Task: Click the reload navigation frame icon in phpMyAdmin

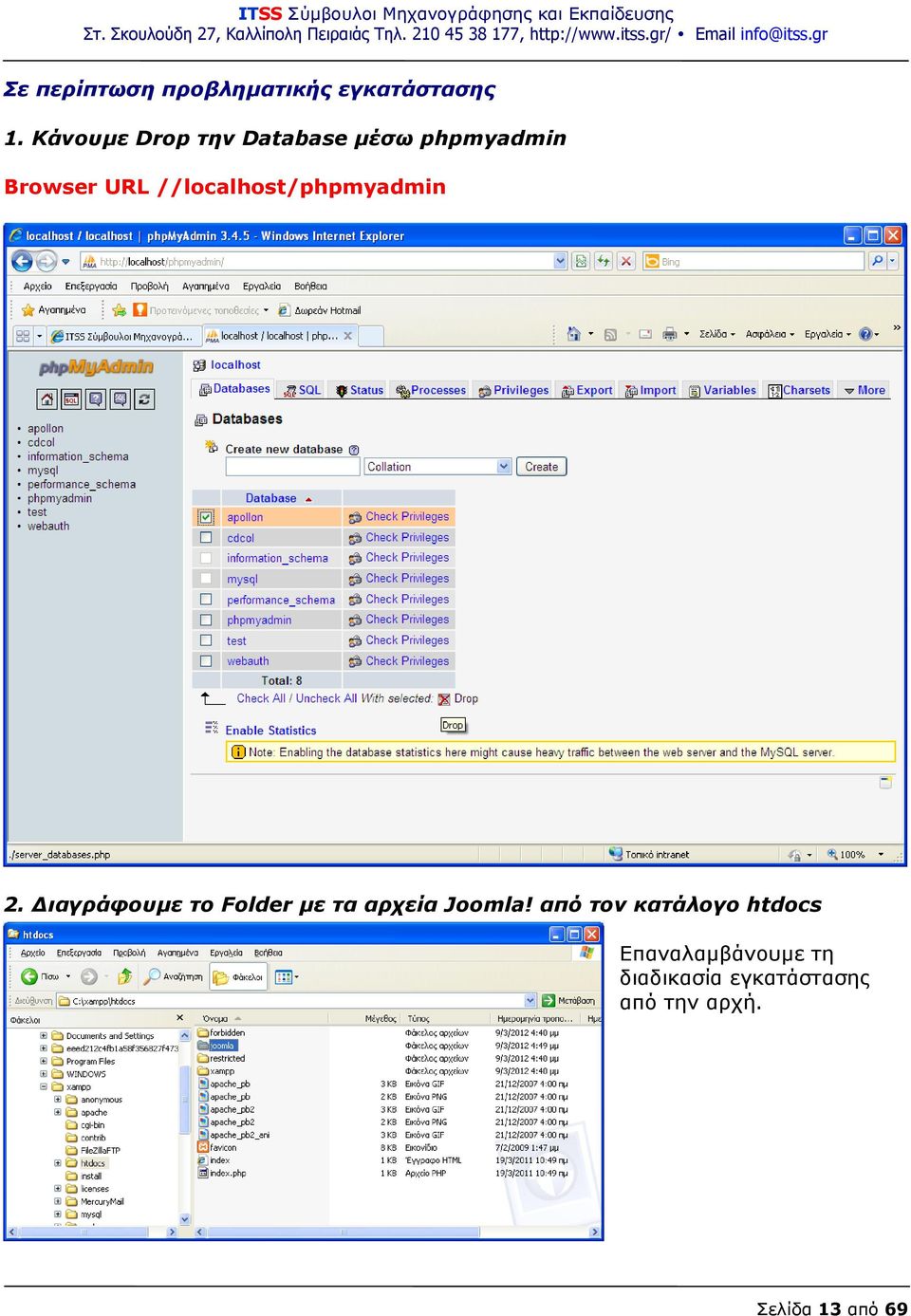Action: point(144,399)
